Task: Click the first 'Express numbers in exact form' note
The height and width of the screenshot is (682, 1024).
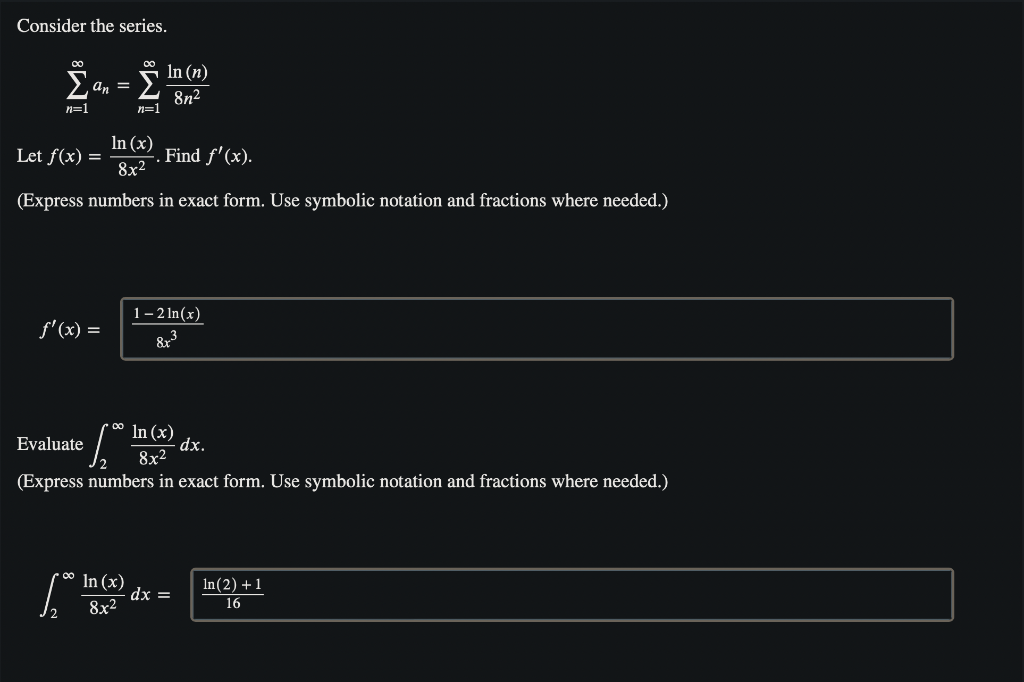Action: [344, 200]
